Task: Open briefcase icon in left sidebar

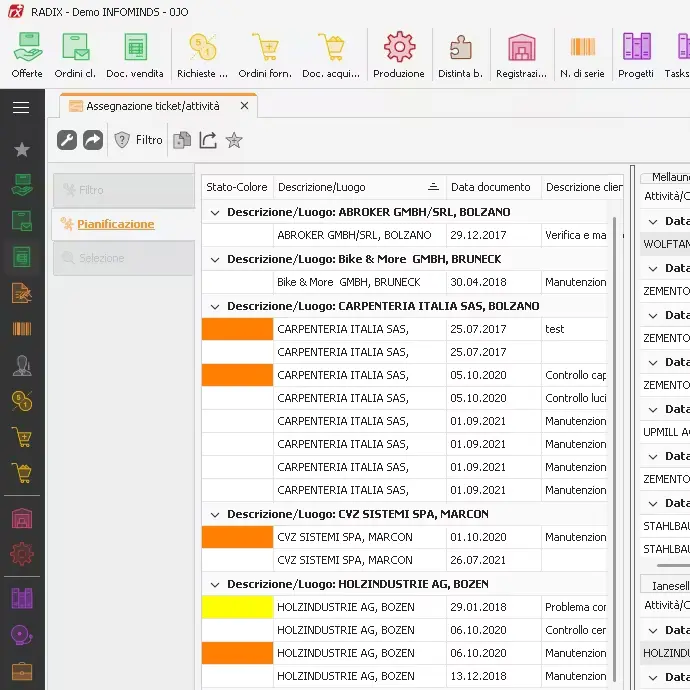Action: tap(22, 672)
